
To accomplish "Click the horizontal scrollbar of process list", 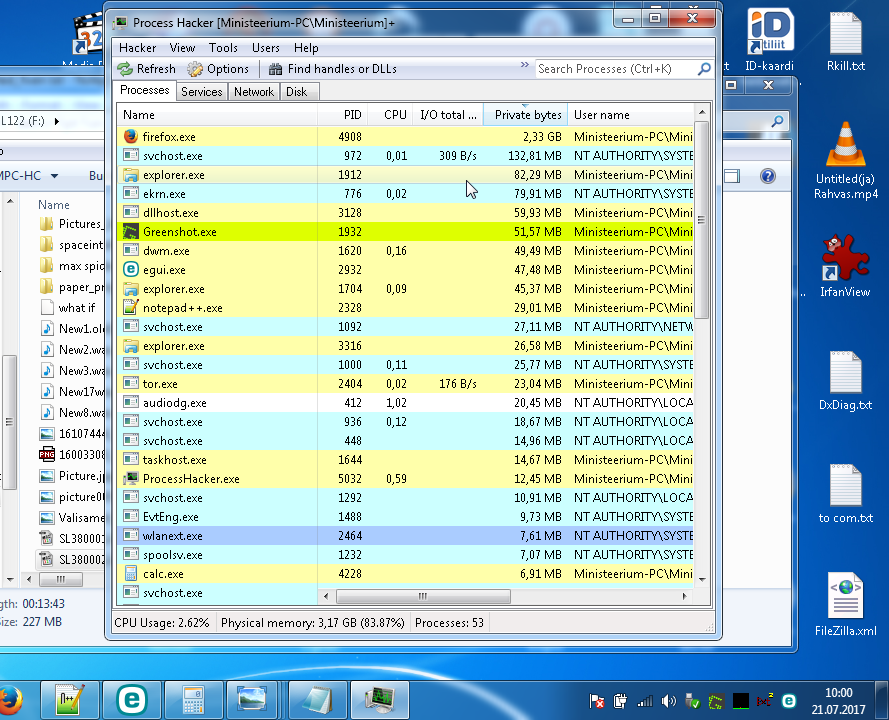I will point(422,597).
